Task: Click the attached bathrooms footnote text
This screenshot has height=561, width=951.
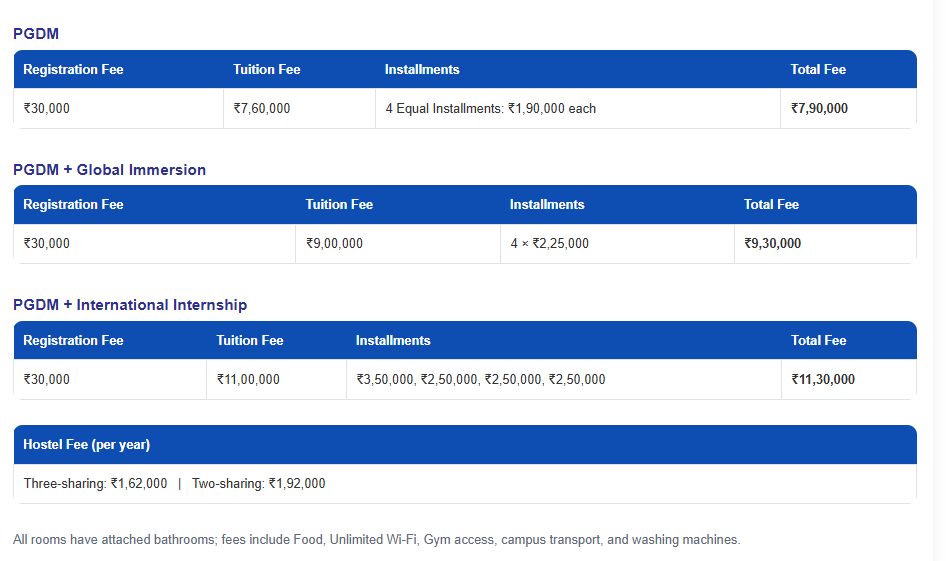Action: click(x=376, y=540)
